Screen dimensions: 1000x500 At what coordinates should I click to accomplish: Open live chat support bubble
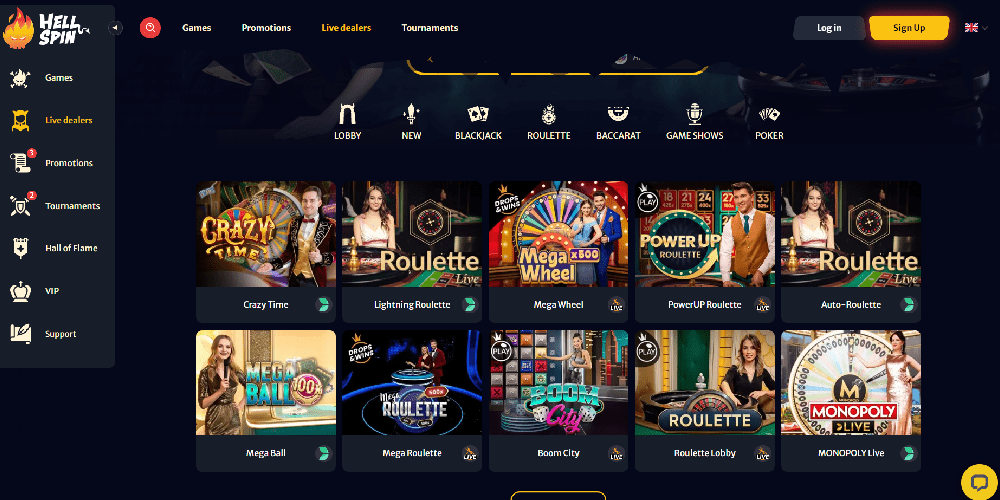[x=979, y=482]
